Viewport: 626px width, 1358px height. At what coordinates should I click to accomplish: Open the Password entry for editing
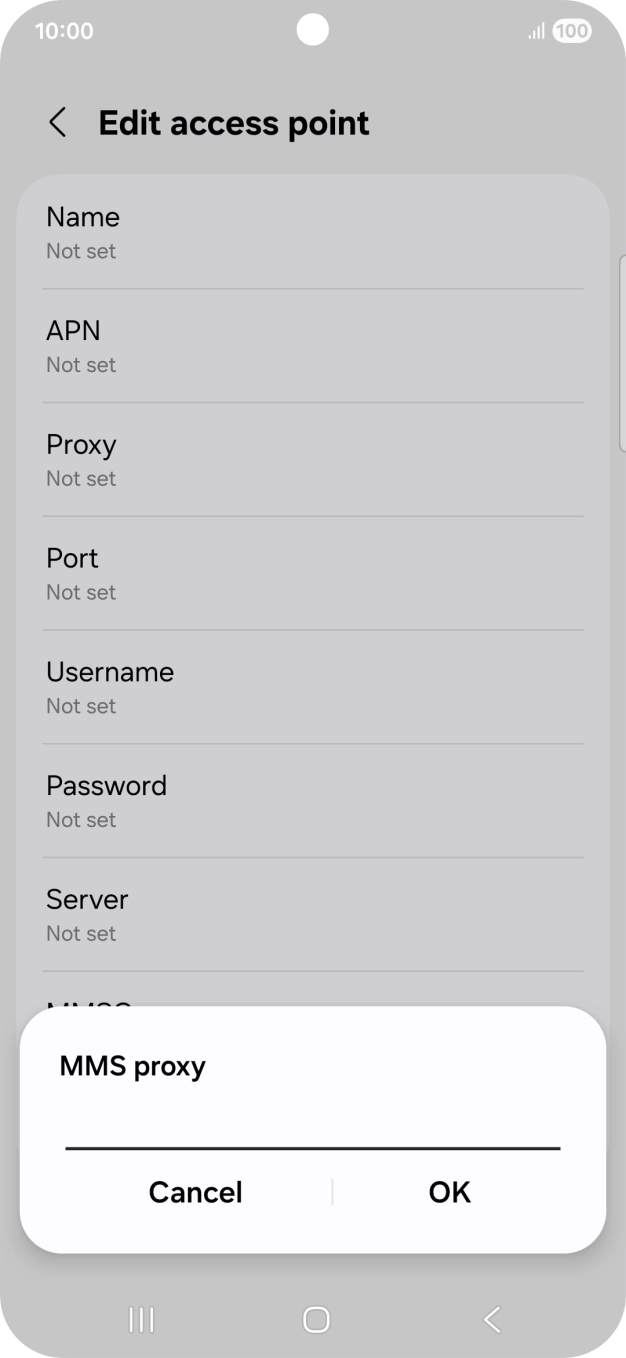(x=313, y=800)
